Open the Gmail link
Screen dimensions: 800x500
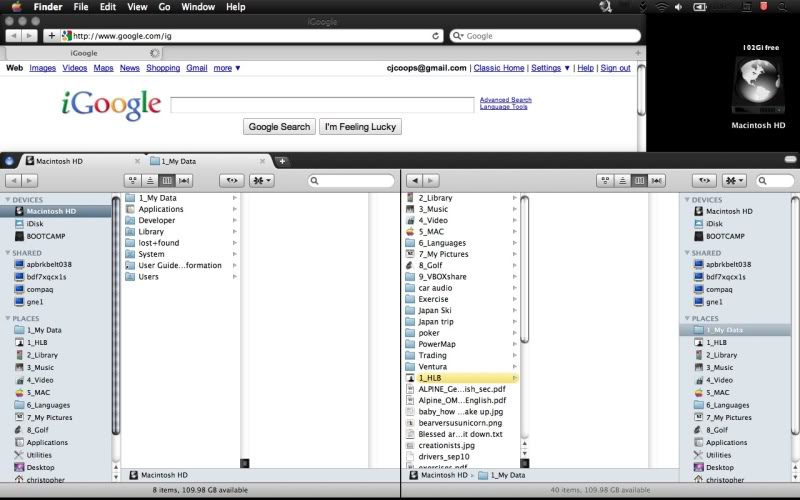click(196, 68)
